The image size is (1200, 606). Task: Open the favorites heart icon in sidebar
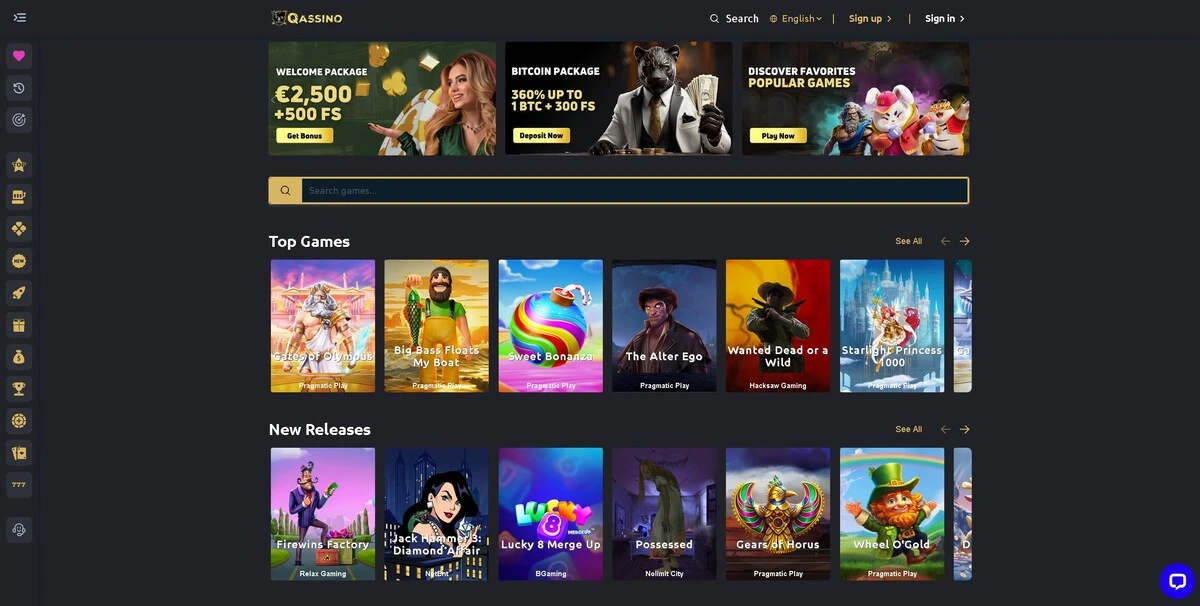tap(19, 56)
